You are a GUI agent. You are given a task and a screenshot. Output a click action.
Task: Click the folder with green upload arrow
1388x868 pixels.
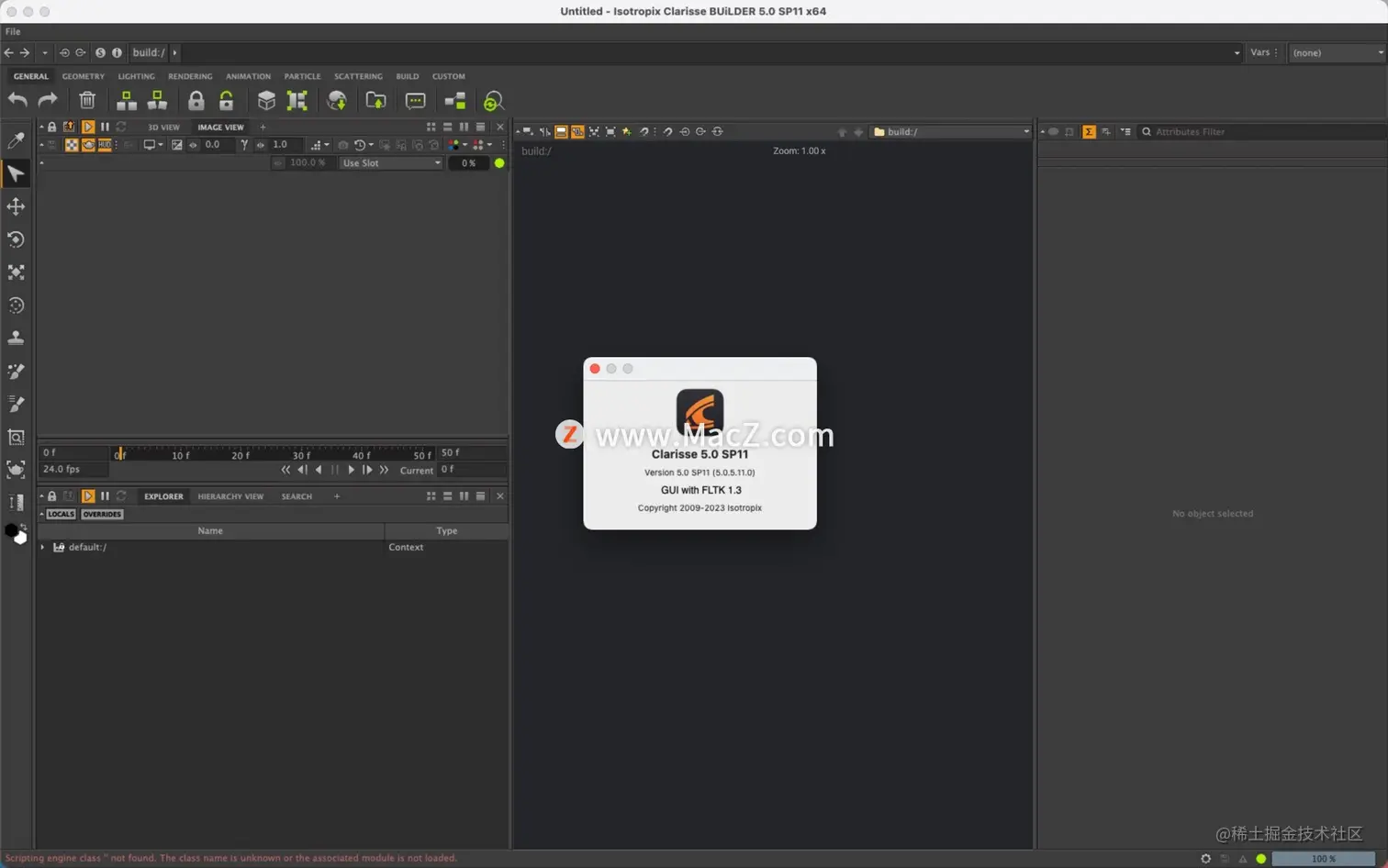click(375, 100)
